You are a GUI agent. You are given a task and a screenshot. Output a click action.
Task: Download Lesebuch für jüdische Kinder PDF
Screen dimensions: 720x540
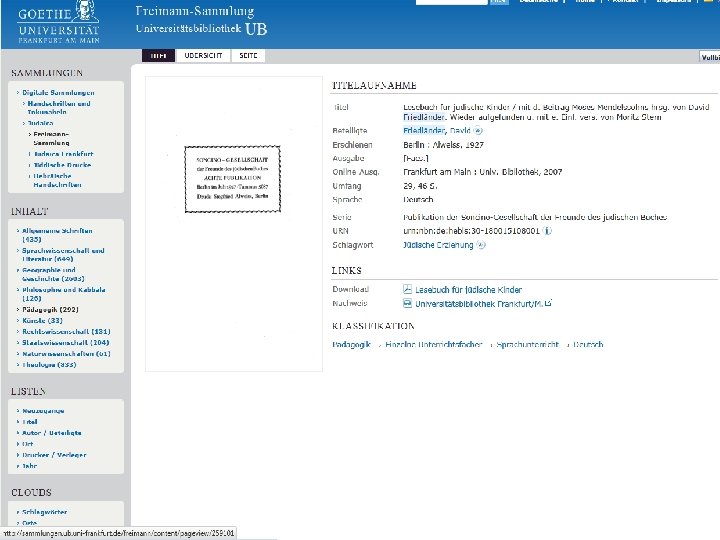(468, 290)
